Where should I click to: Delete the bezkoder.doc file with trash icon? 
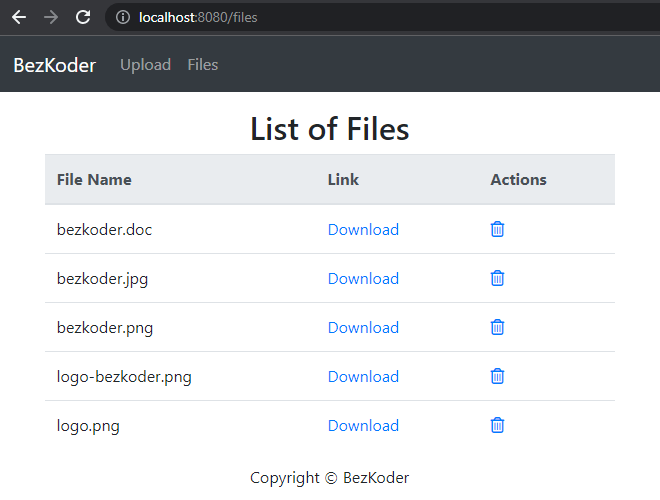(x=497, y=229)
